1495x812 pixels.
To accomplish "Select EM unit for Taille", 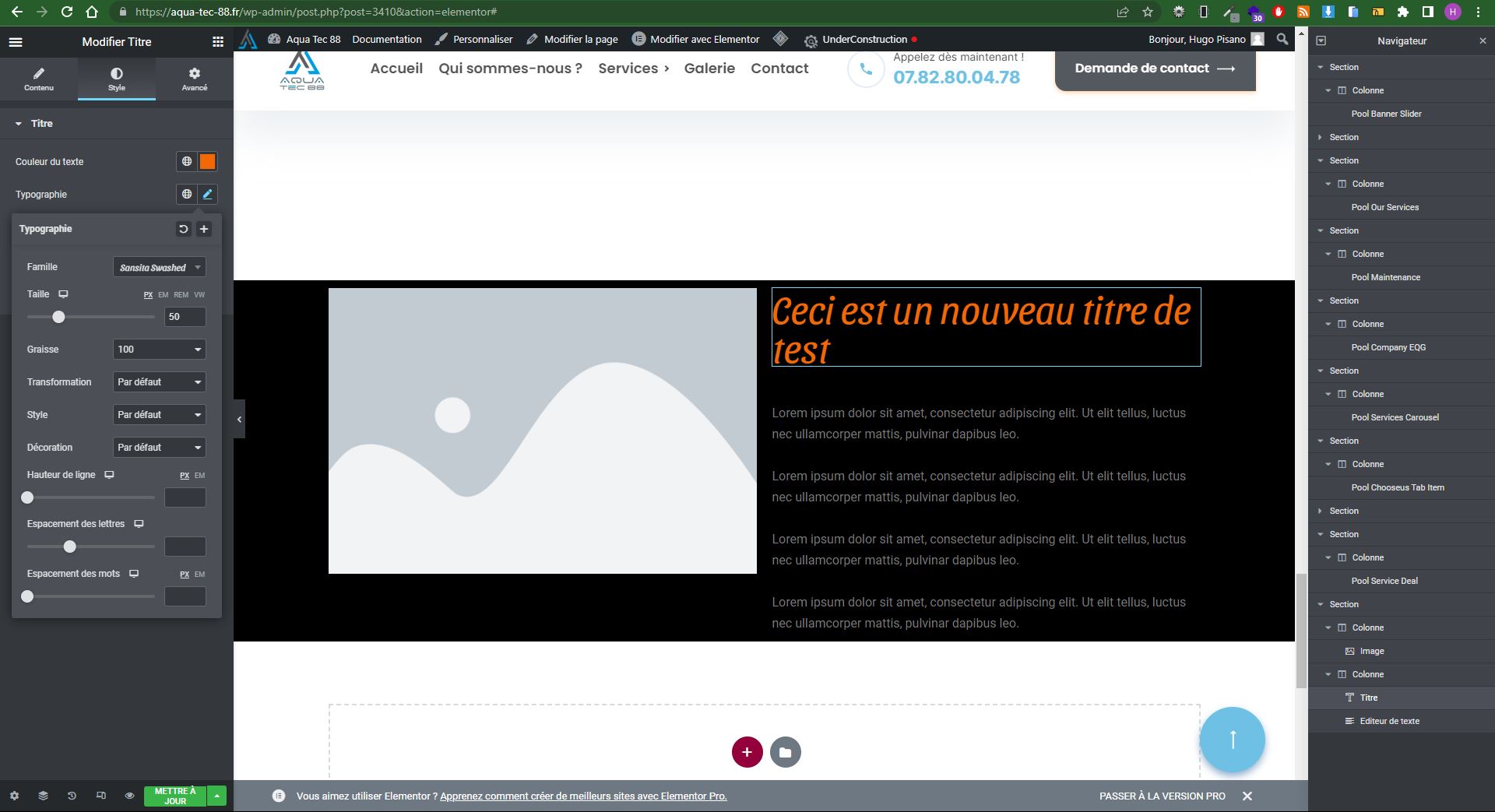I will coord(163,295).
